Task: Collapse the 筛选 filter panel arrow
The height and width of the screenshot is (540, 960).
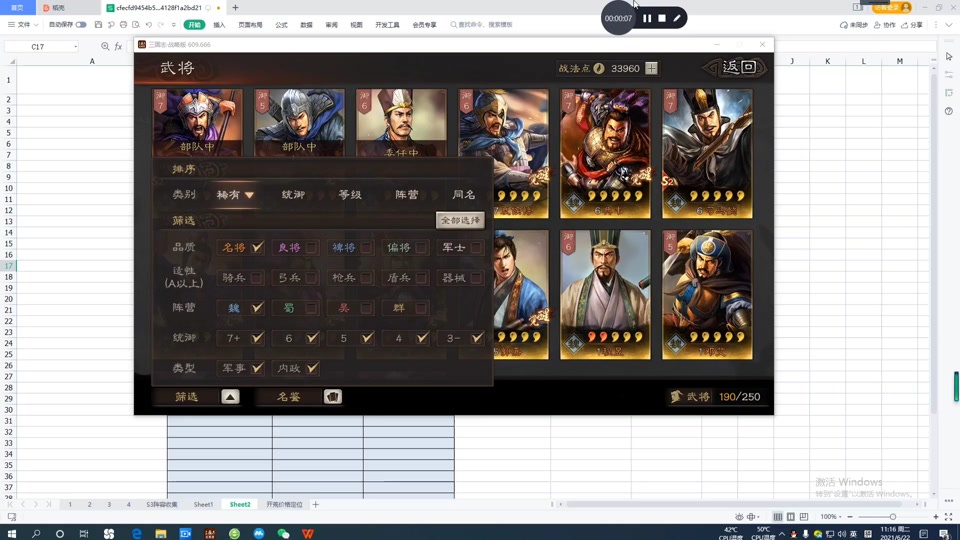Action: tap(230, 397)
